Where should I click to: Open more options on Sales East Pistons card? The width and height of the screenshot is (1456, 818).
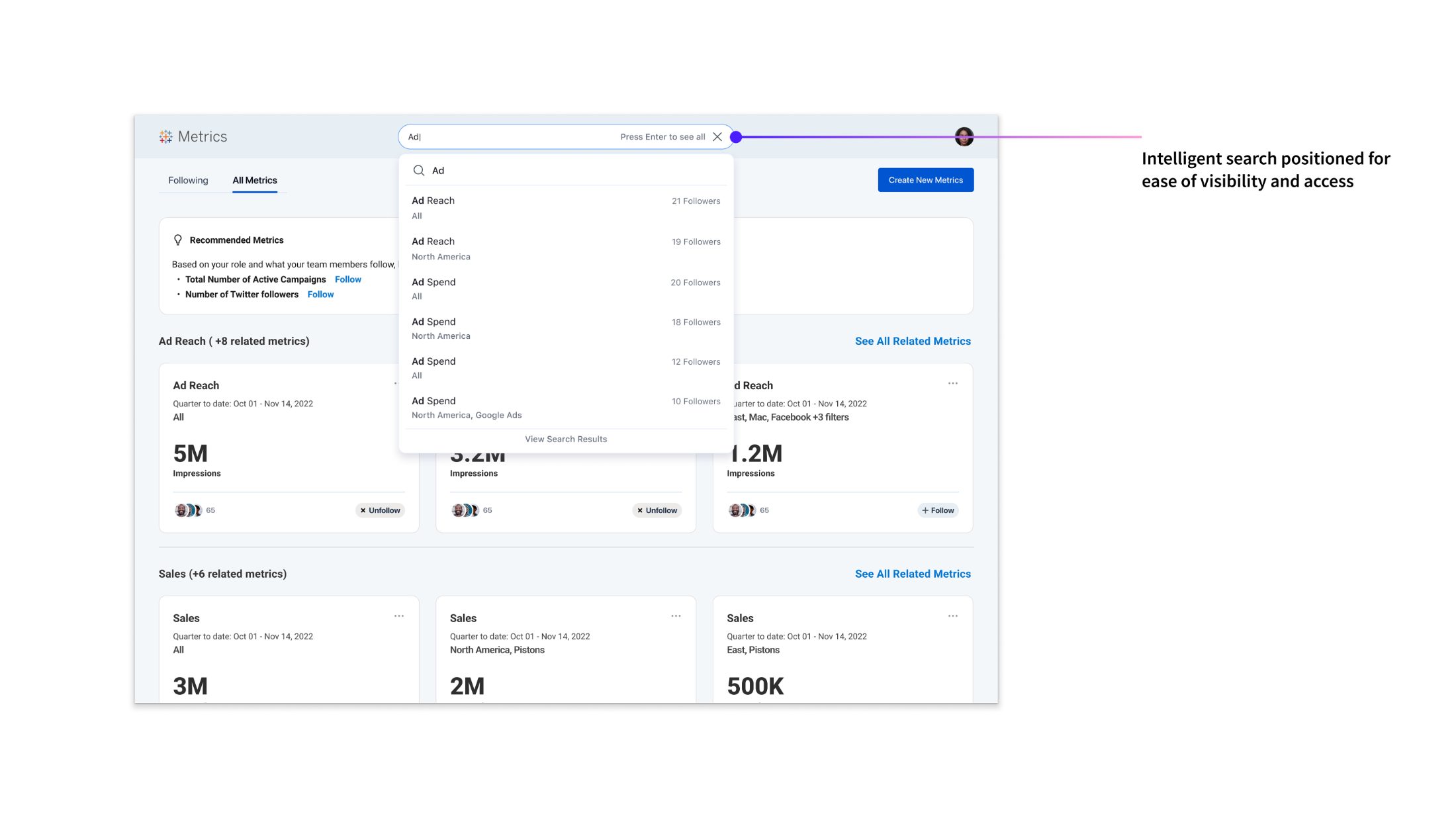(953, 616)
